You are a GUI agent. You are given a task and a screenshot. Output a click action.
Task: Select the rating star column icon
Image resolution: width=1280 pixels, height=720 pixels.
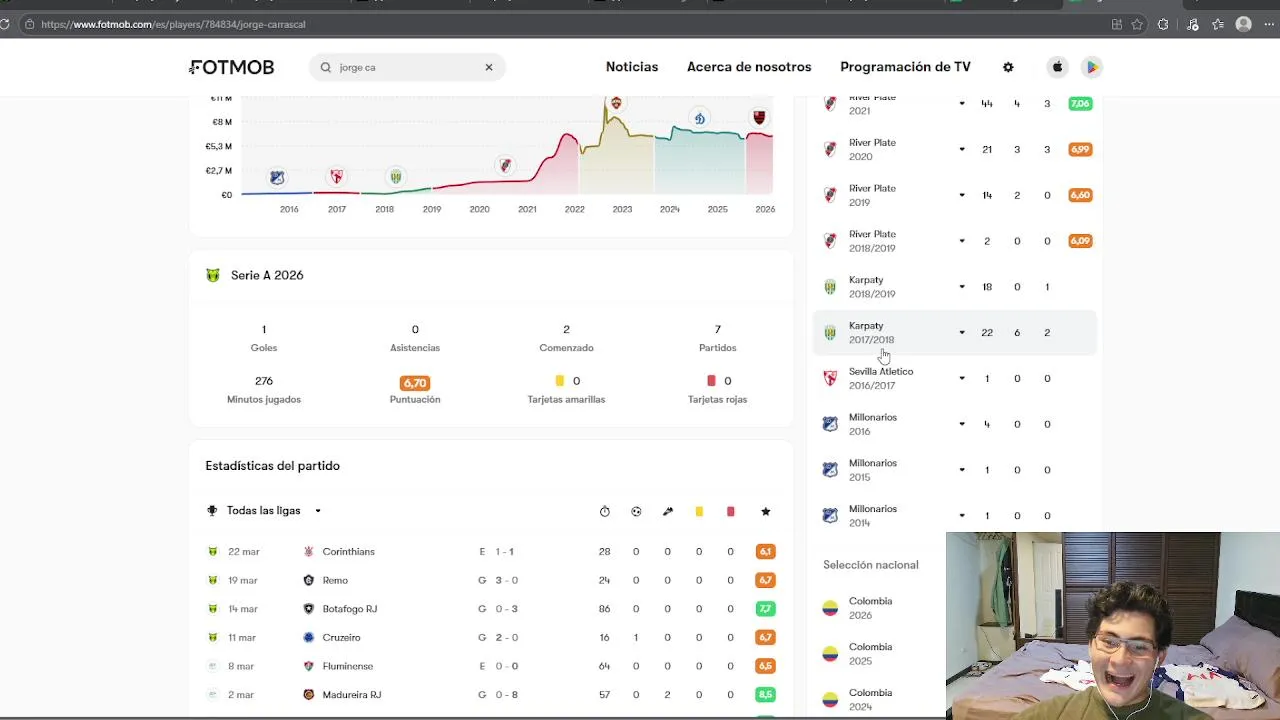pyautogui.click(x=765, y=511)
